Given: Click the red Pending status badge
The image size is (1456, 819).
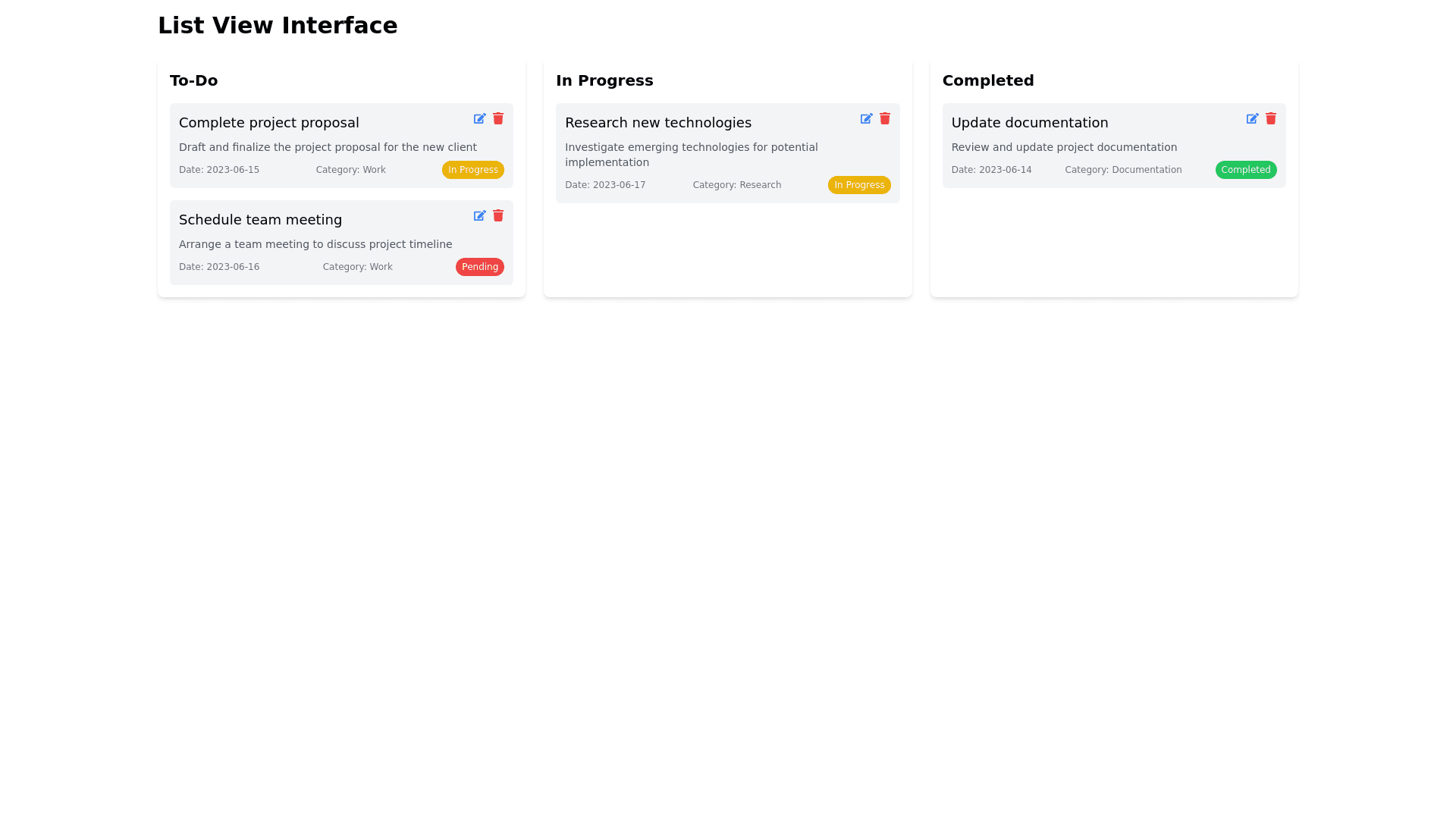Looking at the screenshot, I should pyautogui.click(x=479, y=267).
